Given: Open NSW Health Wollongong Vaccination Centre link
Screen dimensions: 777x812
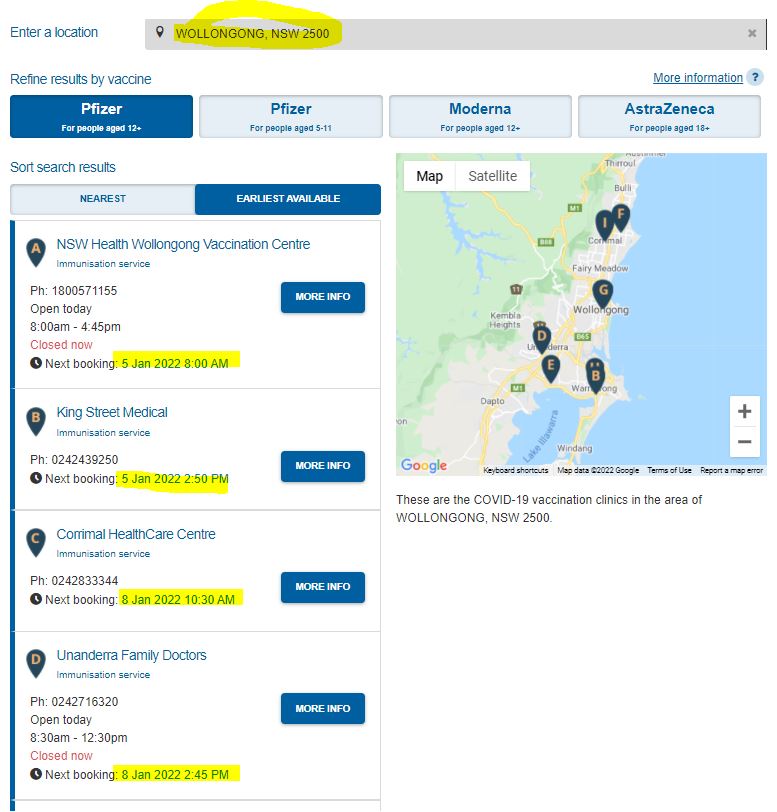Looking at the screenshot, I should coord(183,244).
